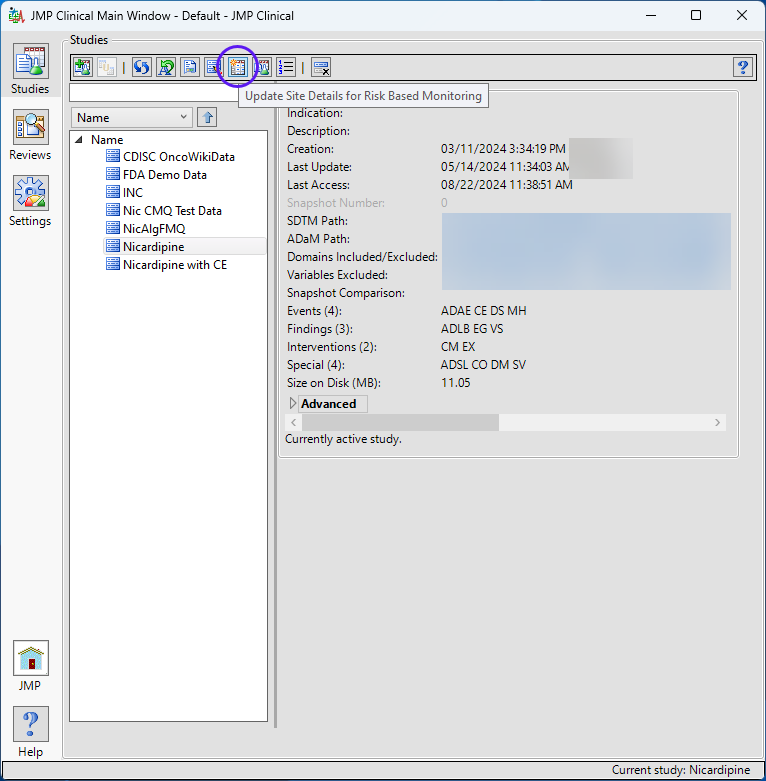The height and width of the screenshot is (781, 766).
Task: Toggle sort order with up arrow button
Action: pos(206,118)
